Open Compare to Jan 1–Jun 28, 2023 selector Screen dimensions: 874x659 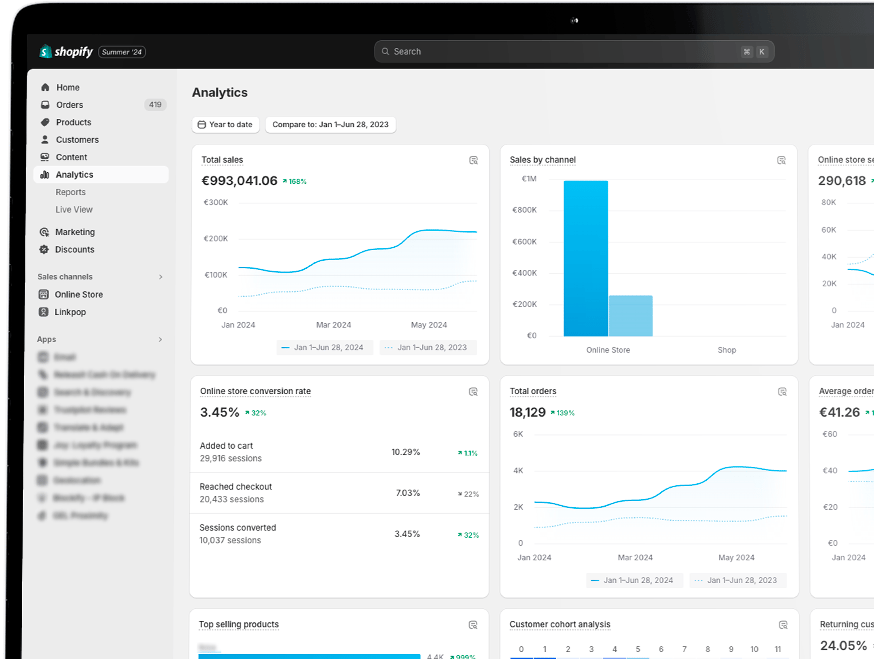tap(331, 124)
